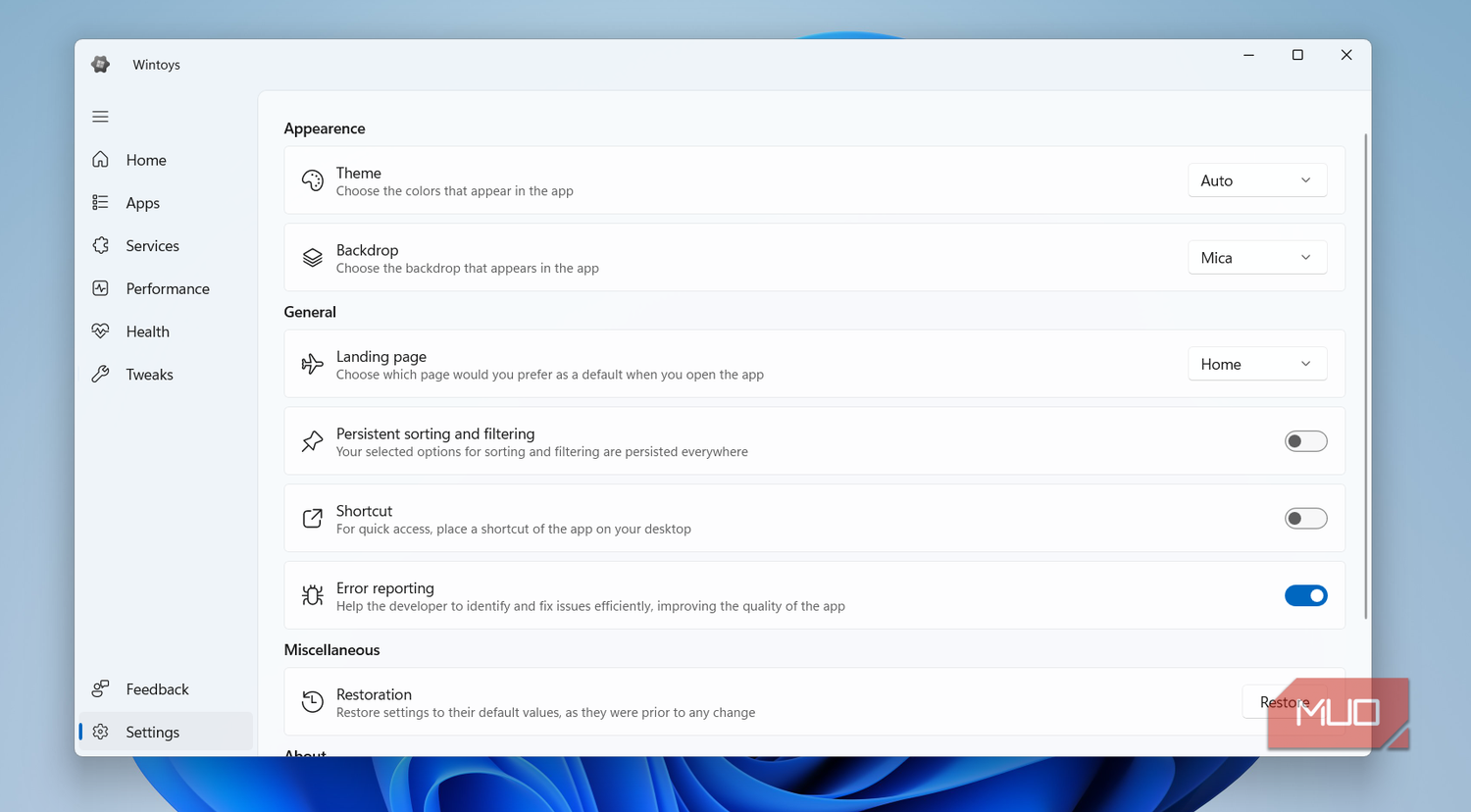The height and width of the screenshot is (812, 1471).
Task: Click the Wintoys title text
Action: coord(157,65)
